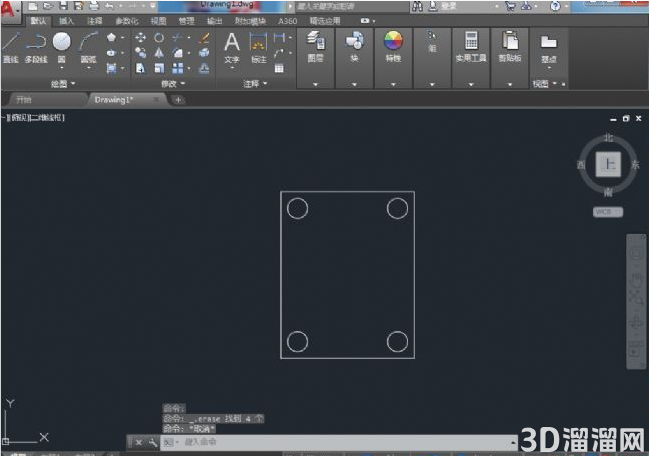Open the Text tool dropdown arrow
Screen dimensions: 649x456
coord(232,67)
